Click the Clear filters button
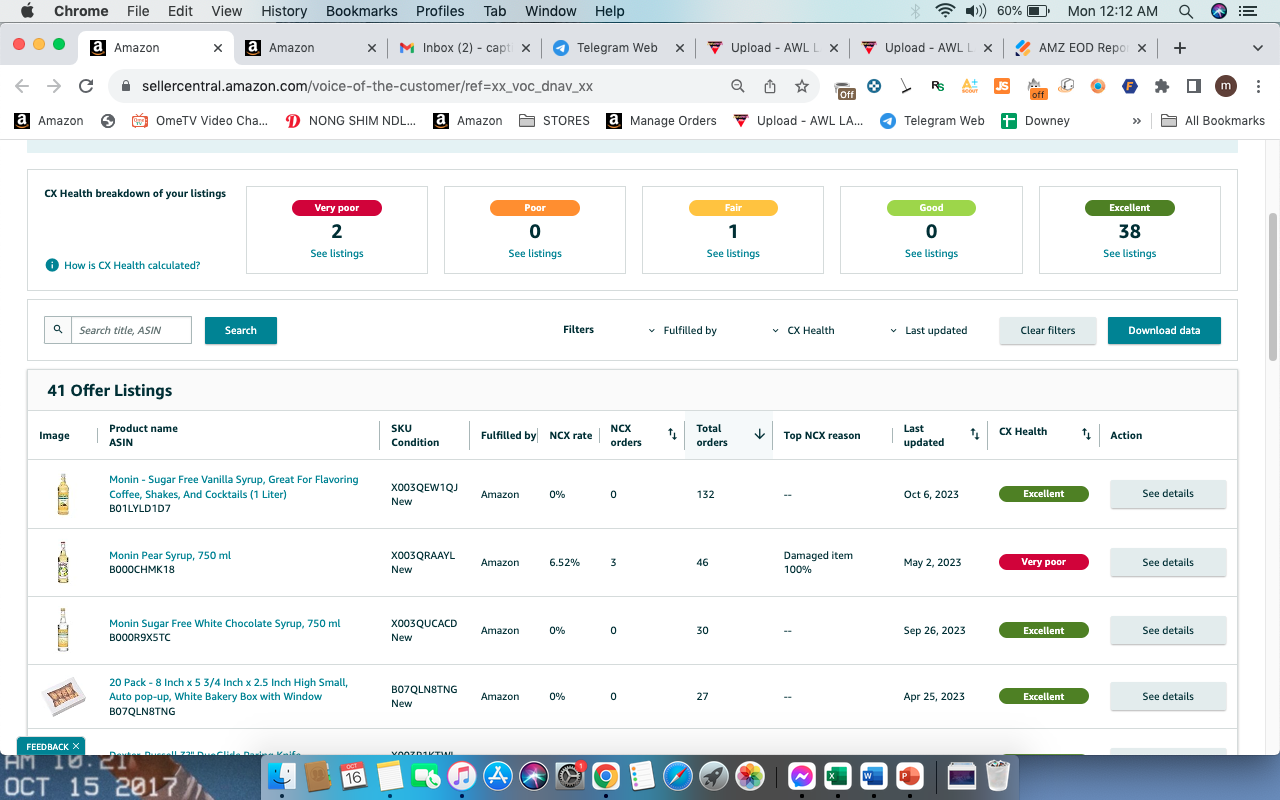Image resolution: width=1280 pixels, height=800 pixels. pyautogui.click(x=1048, y=330)
